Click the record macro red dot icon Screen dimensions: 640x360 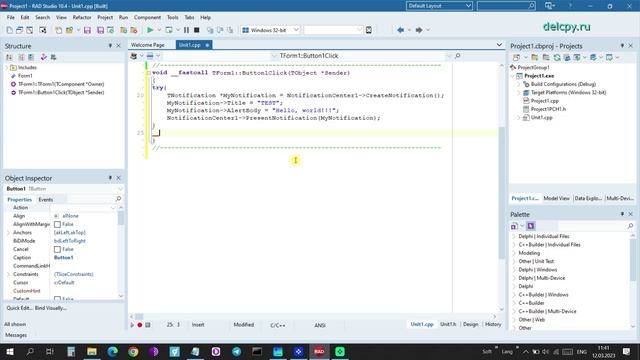140,325
